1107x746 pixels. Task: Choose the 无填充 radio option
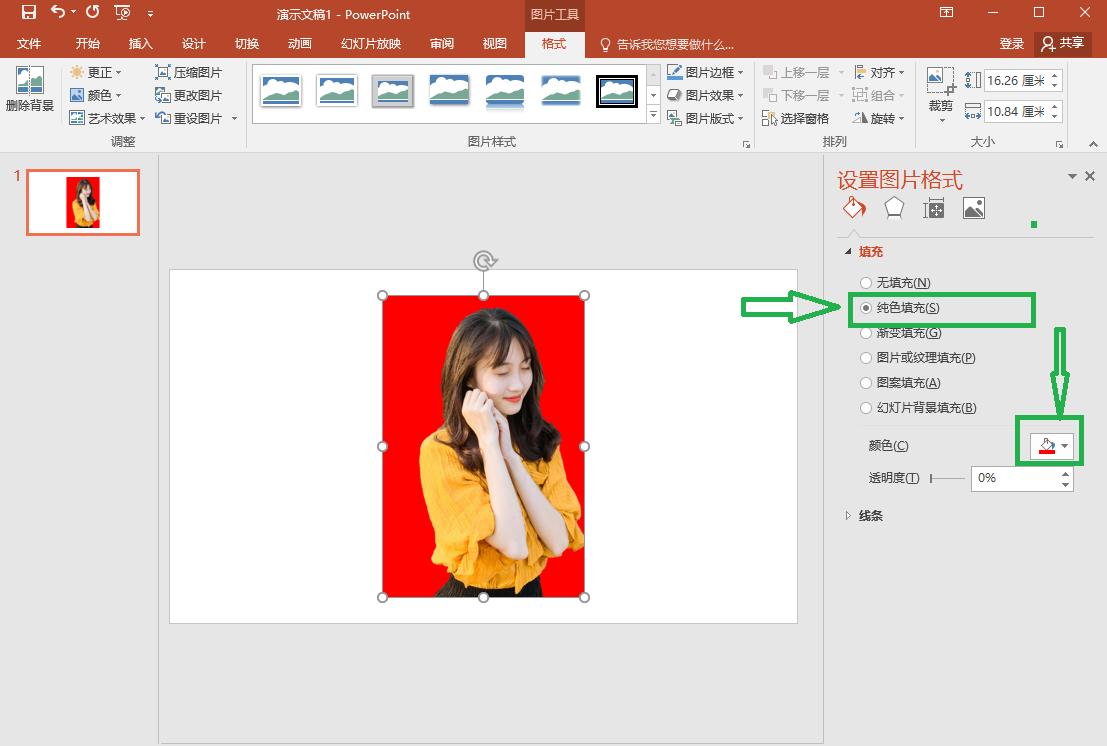(865, 283)
